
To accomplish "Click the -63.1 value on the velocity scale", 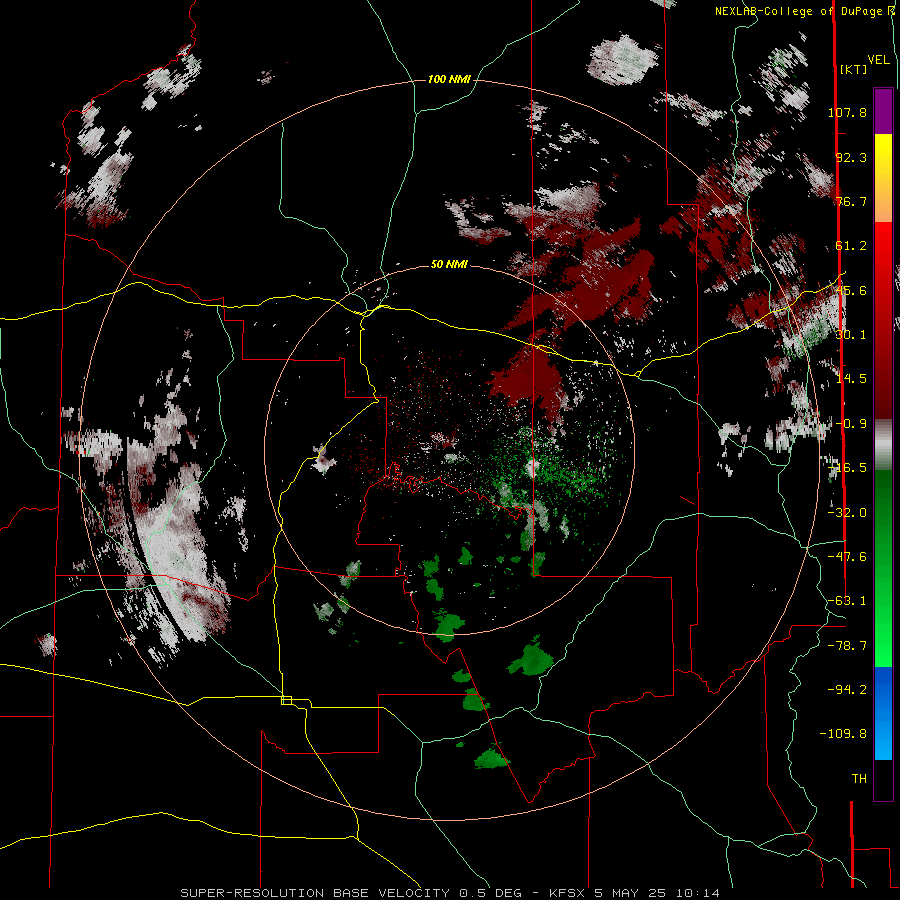I will point(847,601).
